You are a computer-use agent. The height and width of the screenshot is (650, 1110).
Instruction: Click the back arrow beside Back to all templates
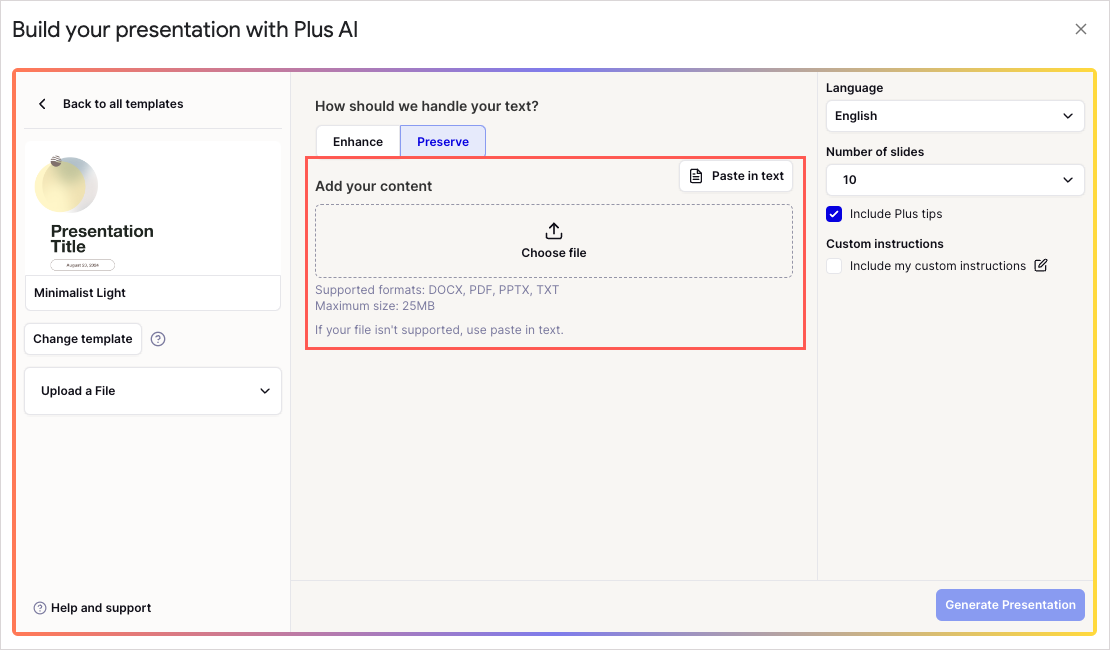click(x=42, y=104)
